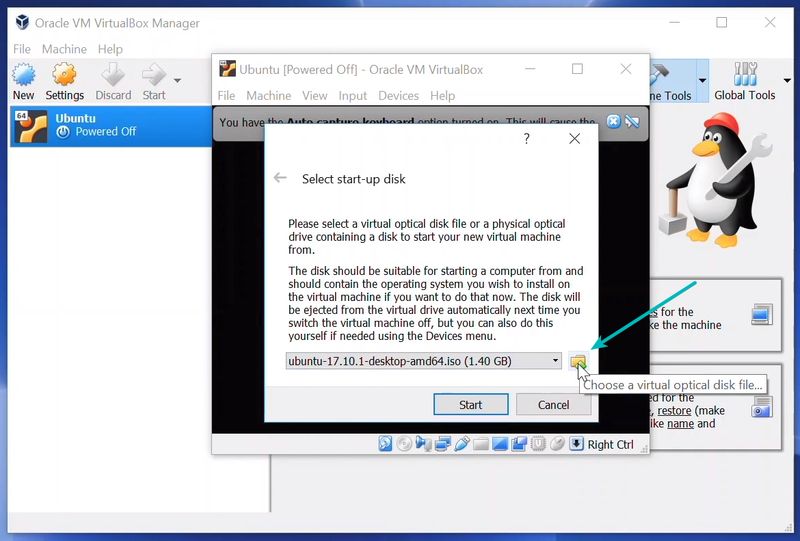Click the don't-show-again notification icon

[632, 121]
